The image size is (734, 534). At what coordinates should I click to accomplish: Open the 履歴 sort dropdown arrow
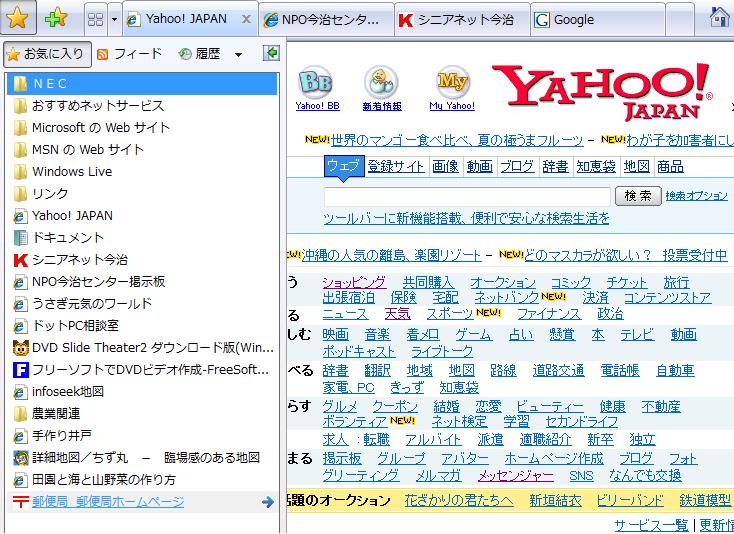click(238, 55)
